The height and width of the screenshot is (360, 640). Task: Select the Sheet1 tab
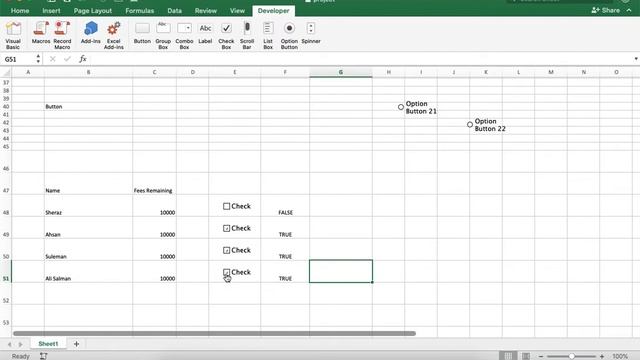click(x=48, y=344)
